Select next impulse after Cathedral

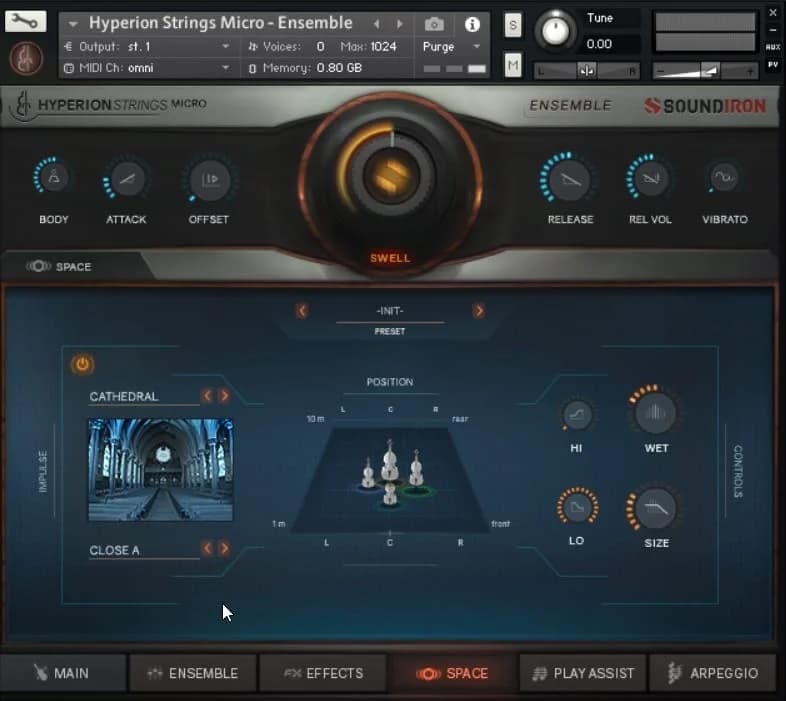click(x=225, y=396)
